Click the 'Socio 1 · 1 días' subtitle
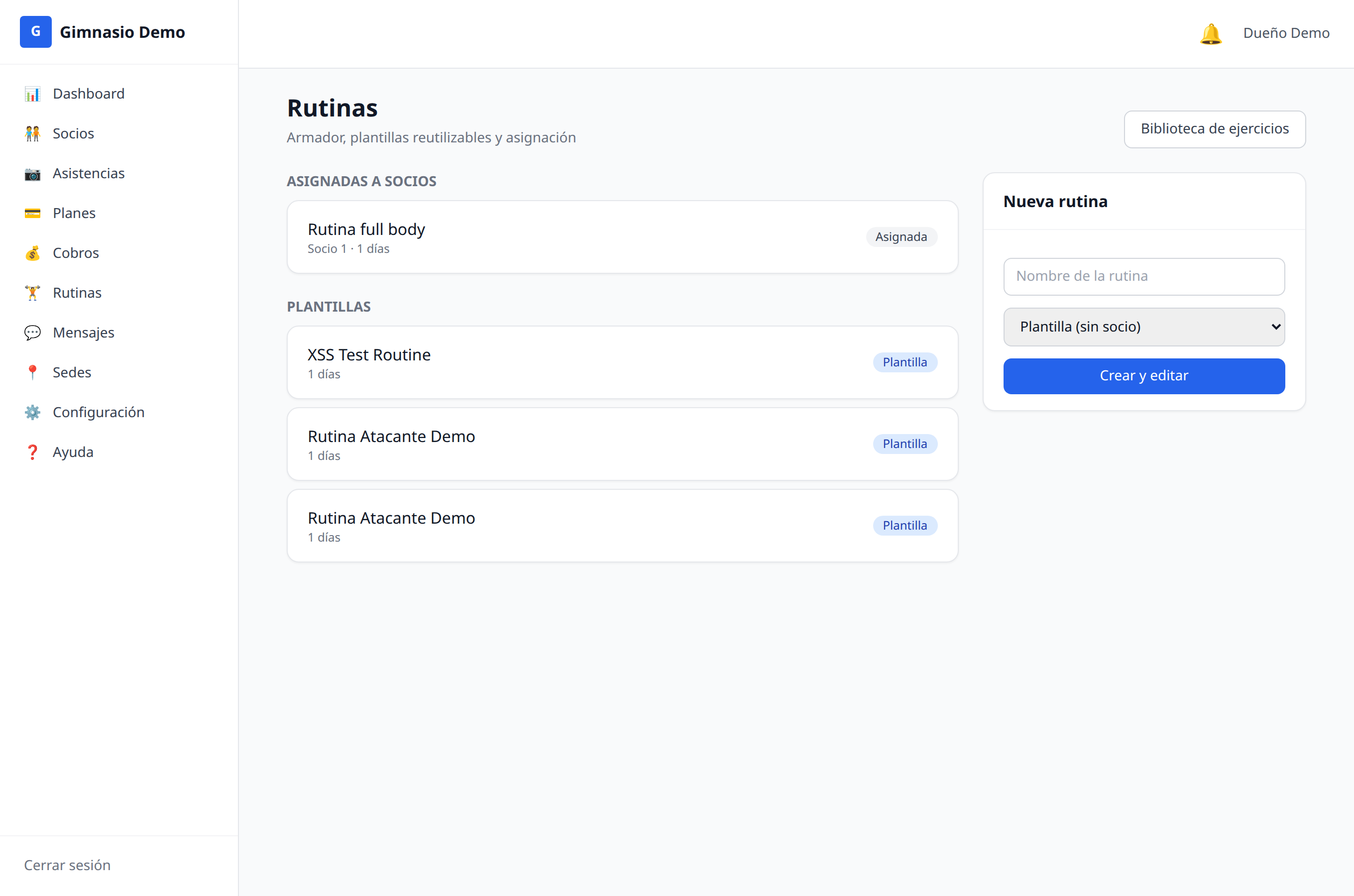Image resolution: width=1354 pixels, height=896 pixels. [x=348, y=249]
